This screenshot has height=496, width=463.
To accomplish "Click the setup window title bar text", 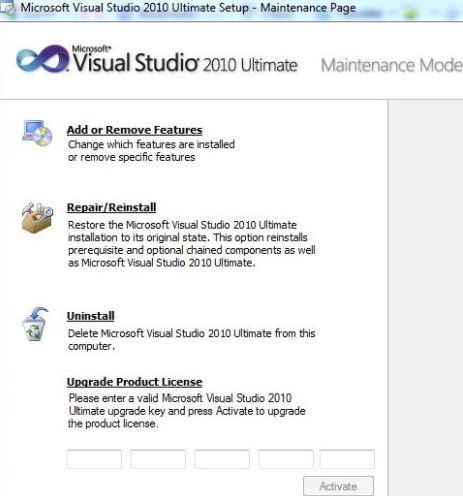I will [x=188, y=8].
